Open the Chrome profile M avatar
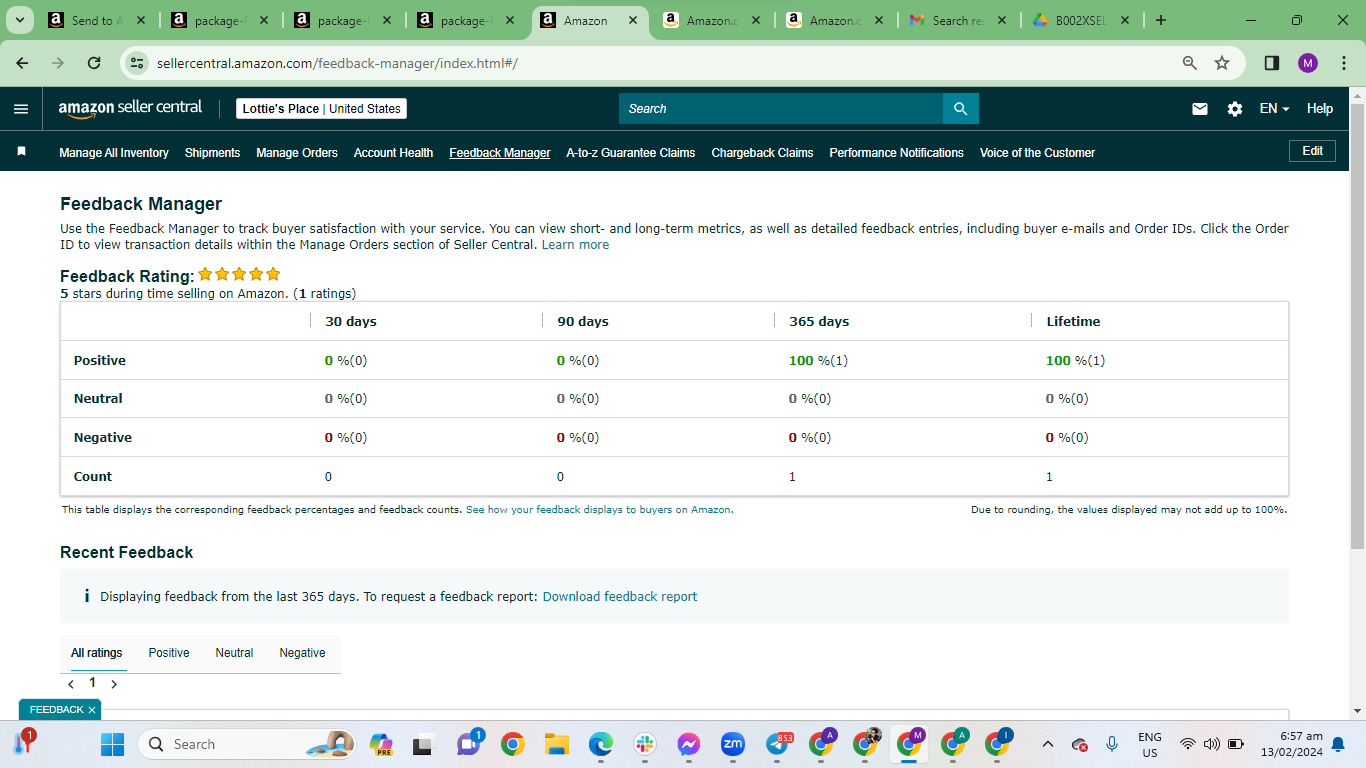This screenshot has height=768, width=1366. (1308, 63)
